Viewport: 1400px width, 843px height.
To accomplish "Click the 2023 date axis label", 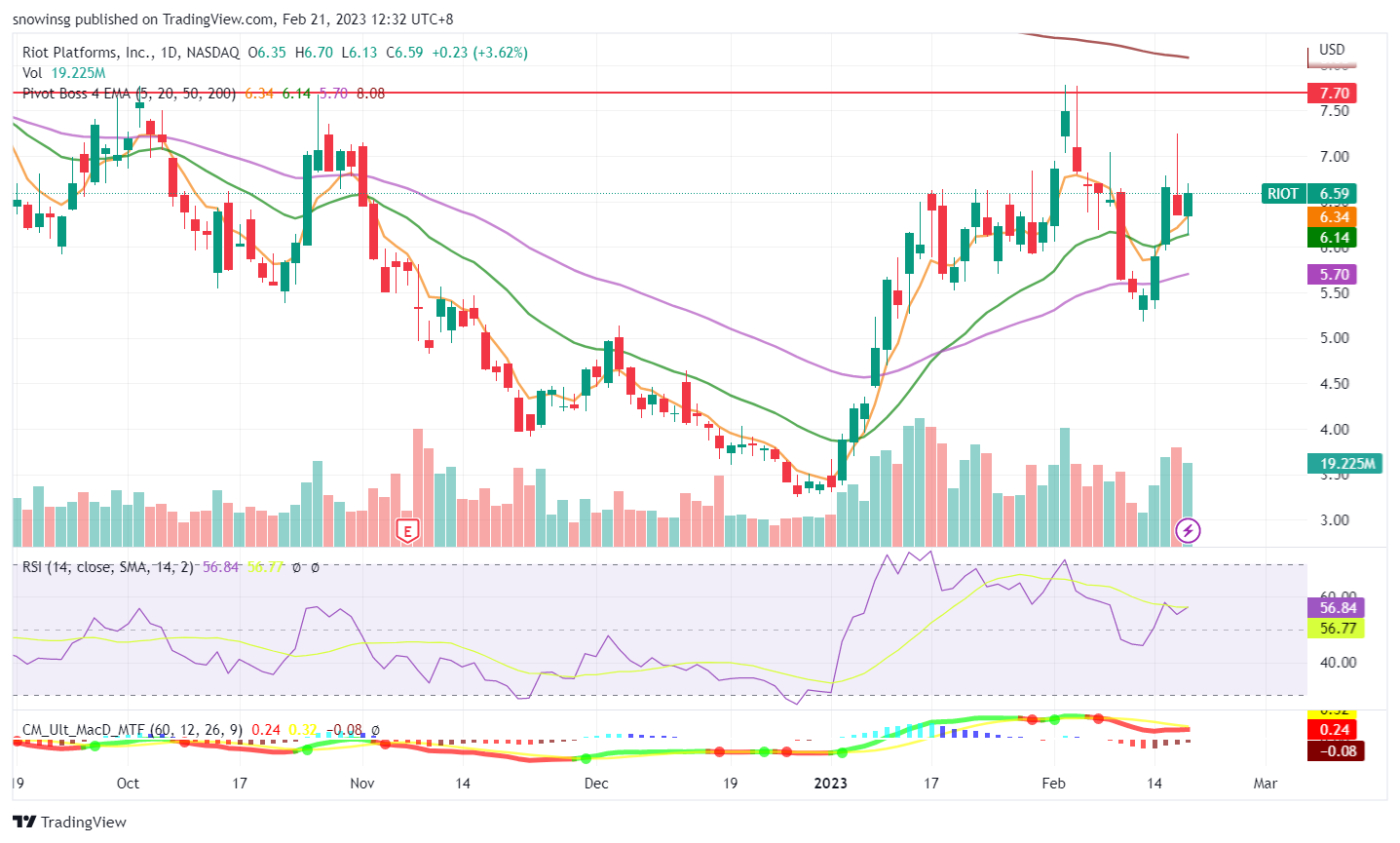I will pyautogui.click(x=830, y=783).
